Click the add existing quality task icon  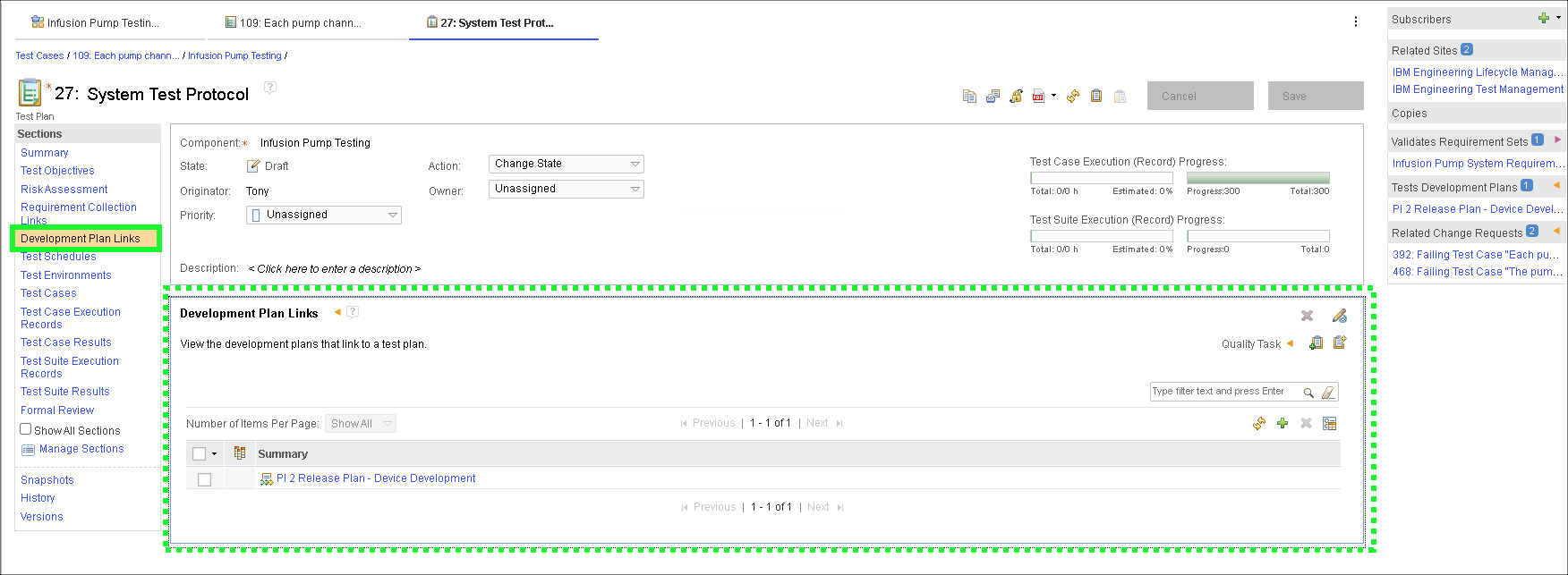pos(1316,343)
